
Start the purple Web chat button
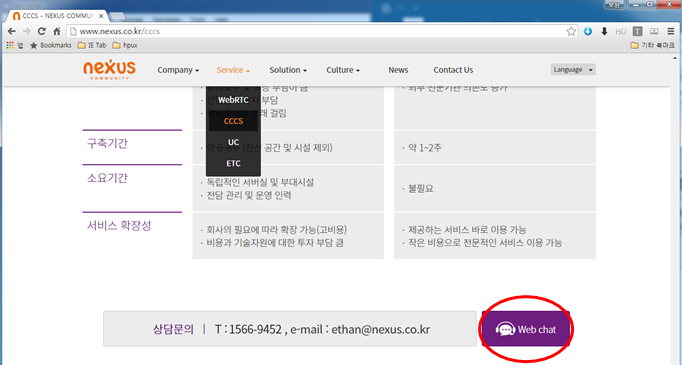pyautogui.click(x=526, y=329)
